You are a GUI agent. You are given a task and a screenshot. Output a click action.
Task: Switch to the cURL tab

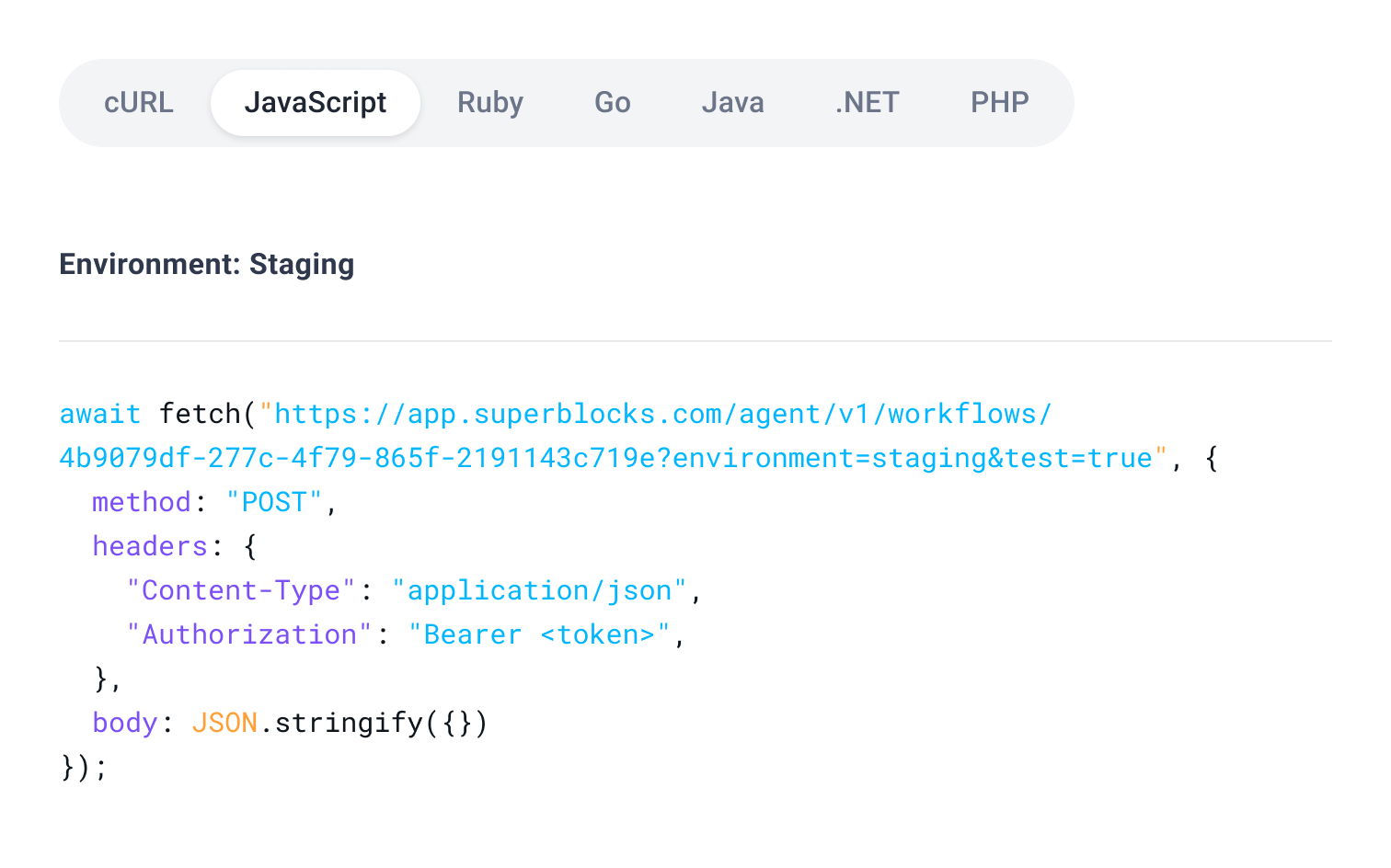coord(139,103)
